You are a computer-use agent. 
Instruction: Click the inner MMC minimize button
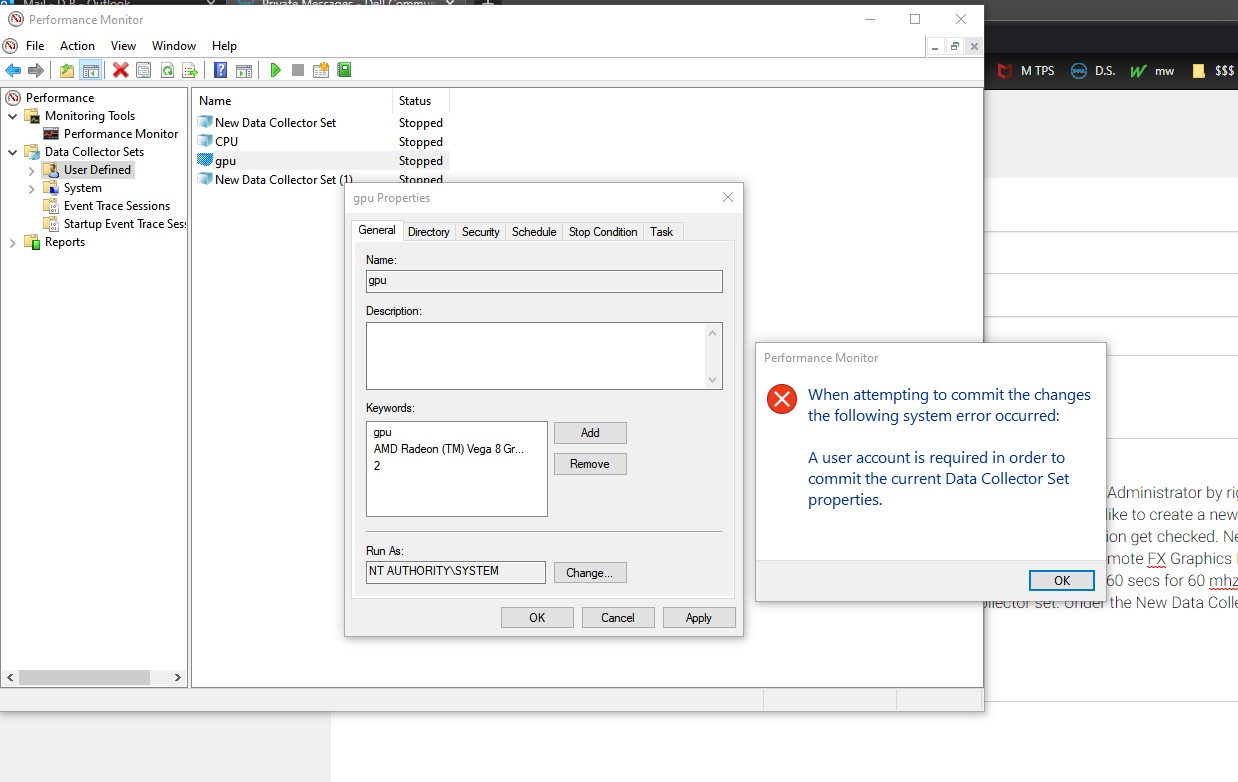936,46
